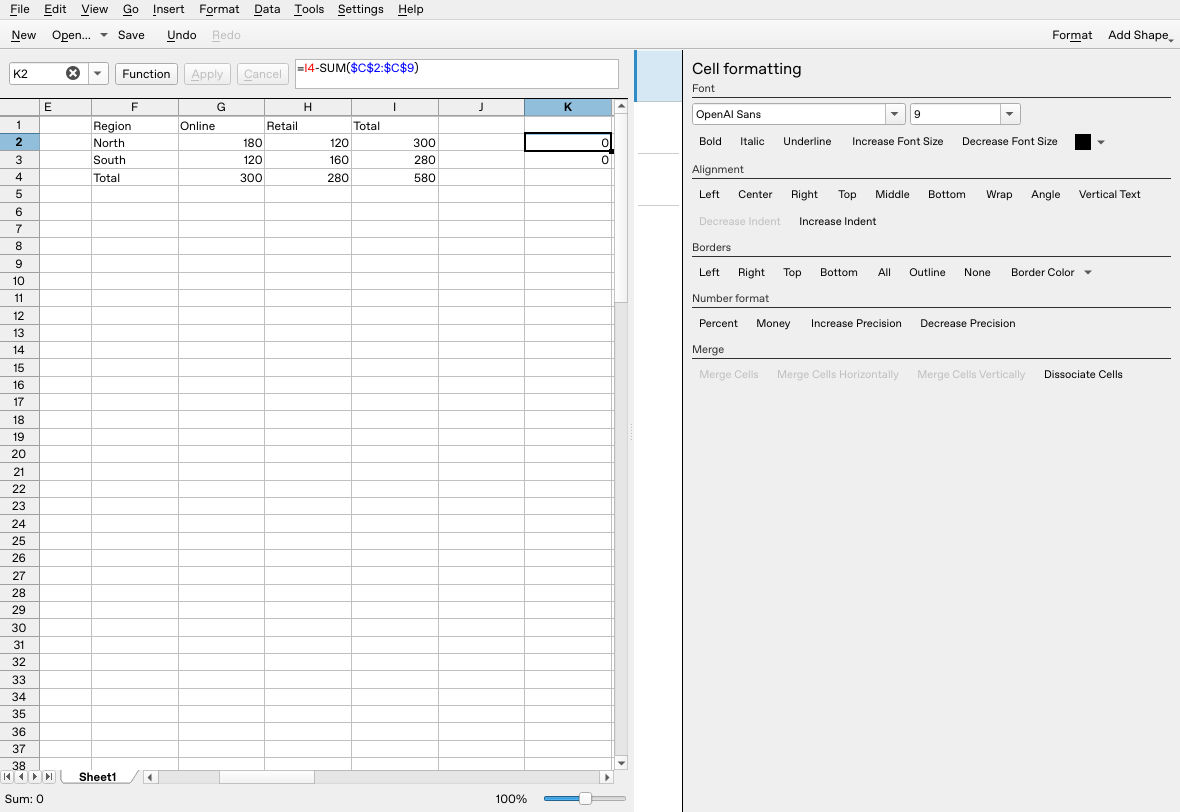The width and height of the screenshot is (1180, 812).
Task: Click the black text color swatch
Action: pyautogui.click(x=1083, y=142)
